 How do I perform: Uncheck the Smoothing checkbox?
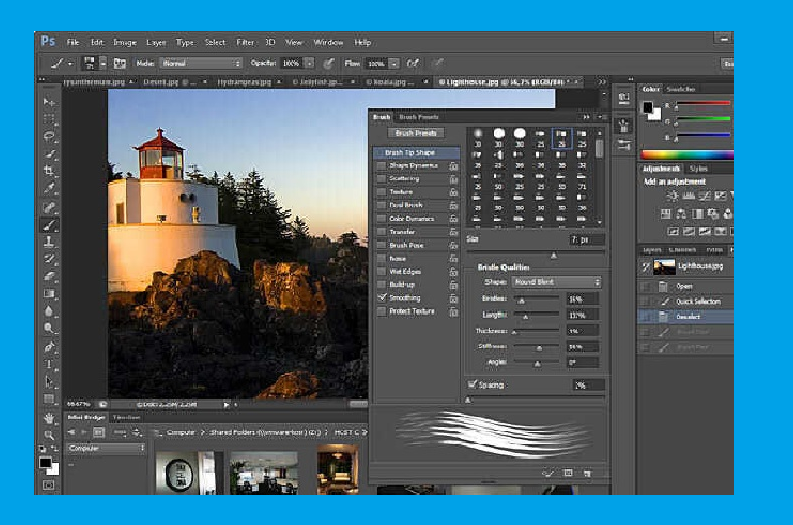pyautogui.click(x=381, y=298)
